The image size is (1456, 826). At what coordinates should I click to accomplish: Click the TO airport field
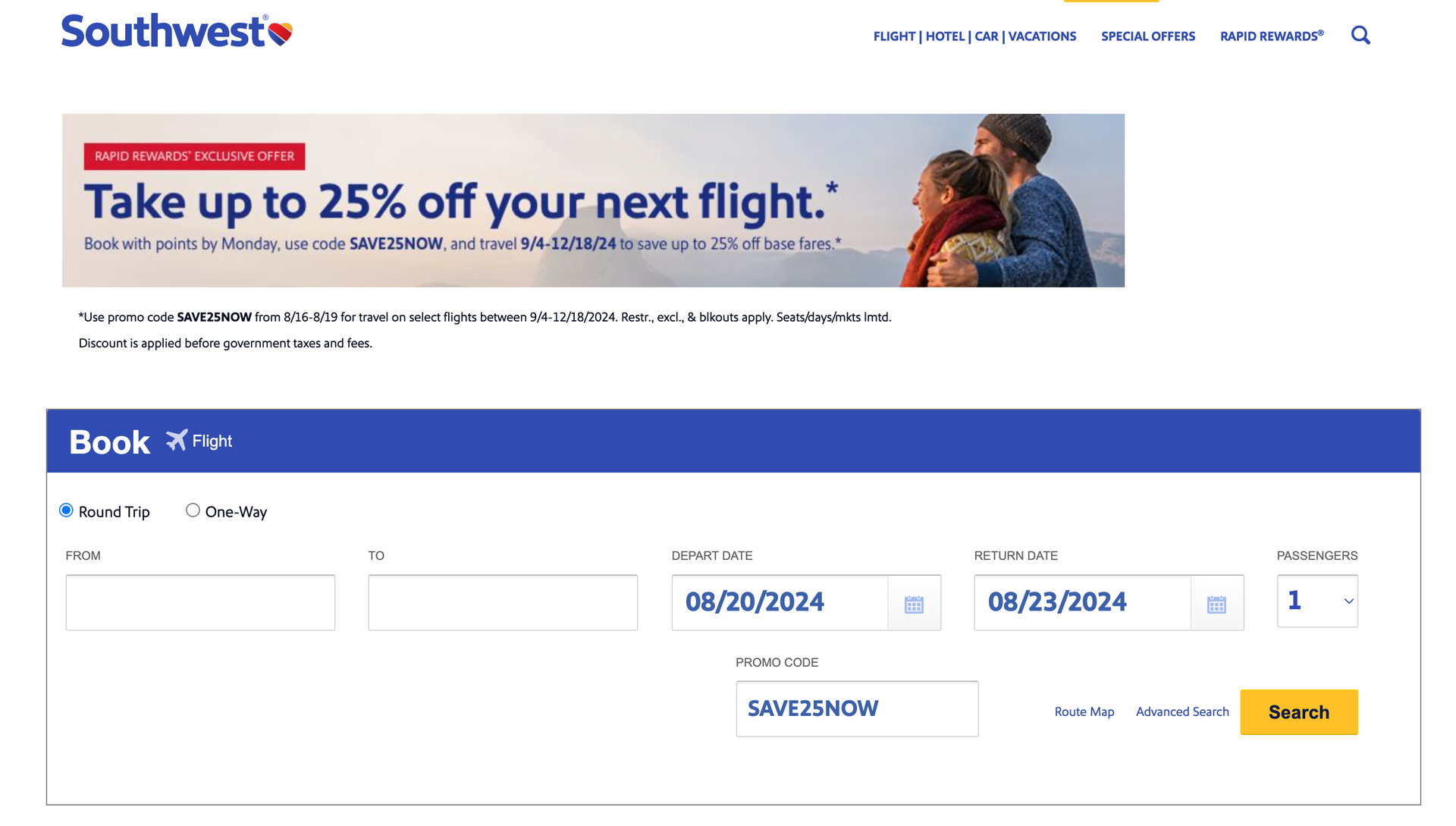(x=502, y=602)
